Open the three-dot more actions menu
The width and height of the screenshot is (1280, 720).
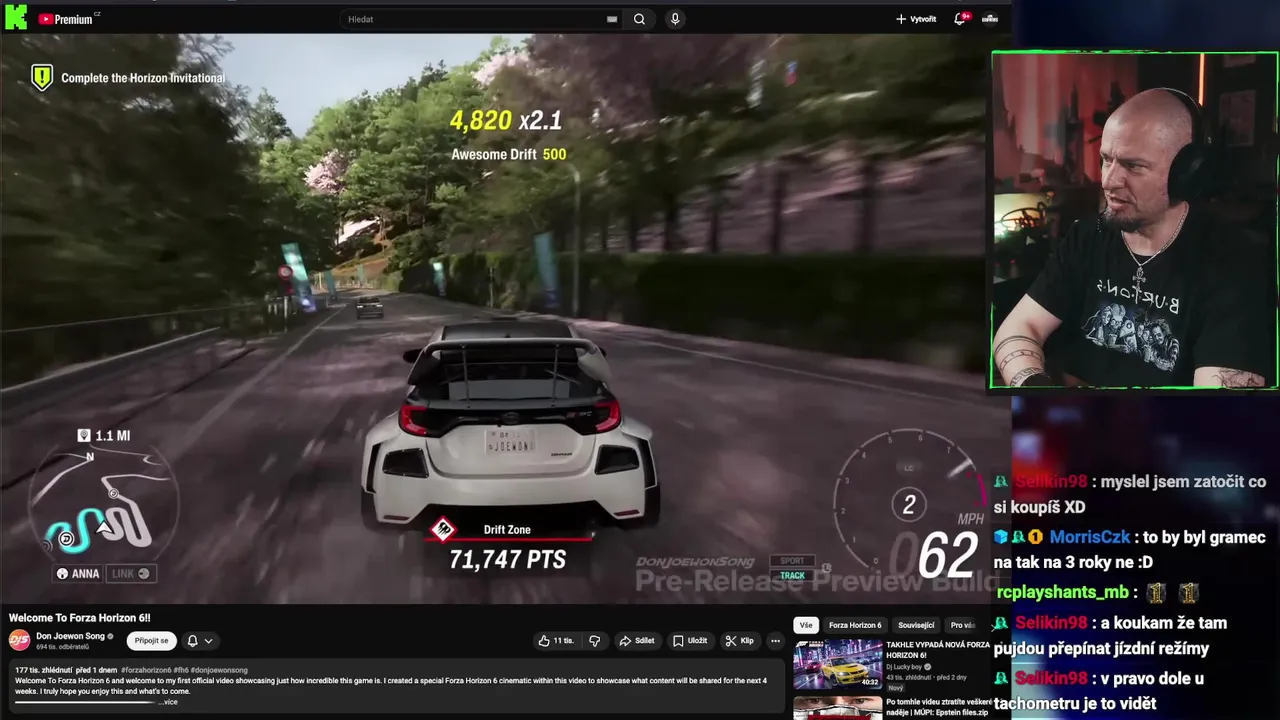pos(775,641)
